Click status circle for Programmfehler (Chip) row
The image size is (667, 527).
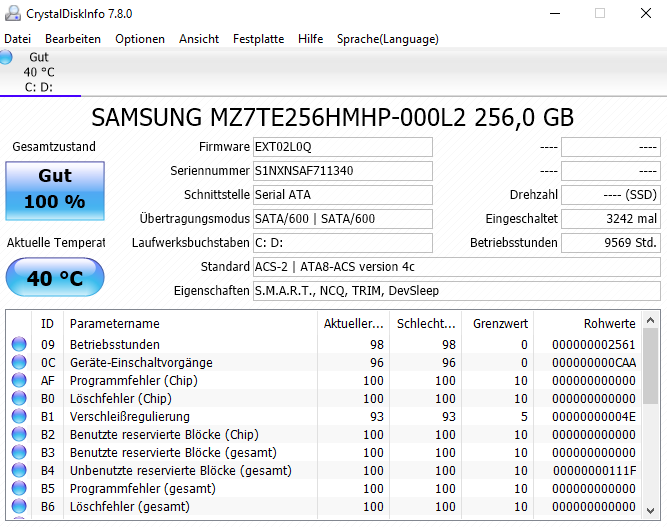[19, 380]
